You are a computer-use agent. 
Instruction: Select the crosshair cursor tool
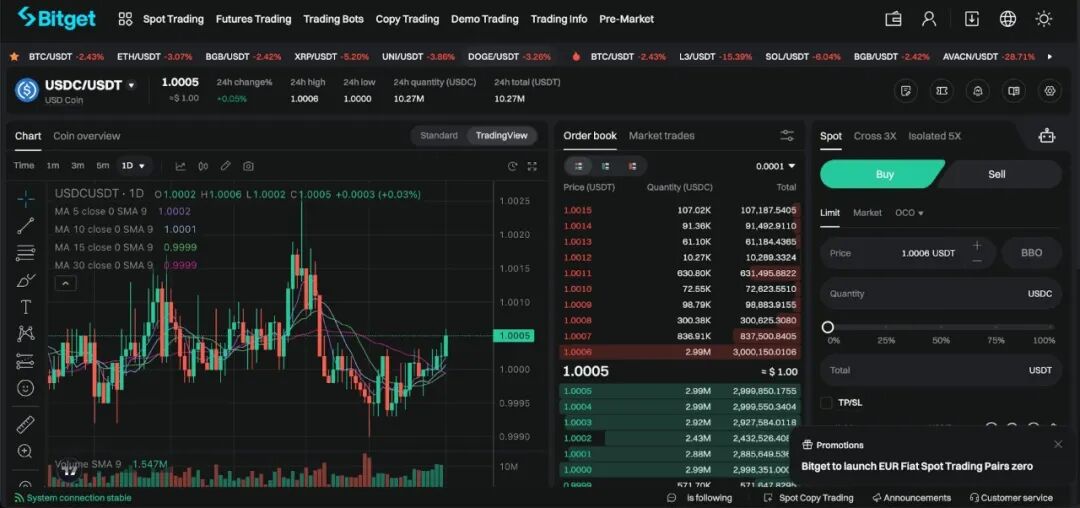(25, 200)
